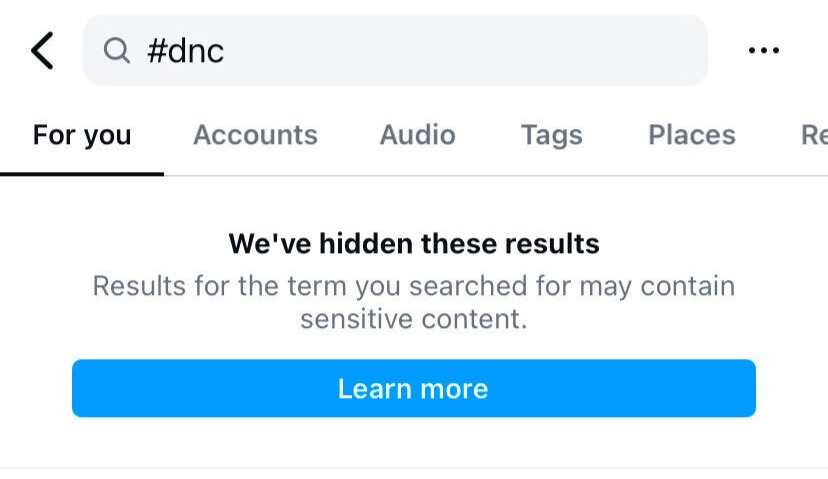Open the three-dot more options menu
This screenshot has height=479, width=828.
tap(763, 50)
